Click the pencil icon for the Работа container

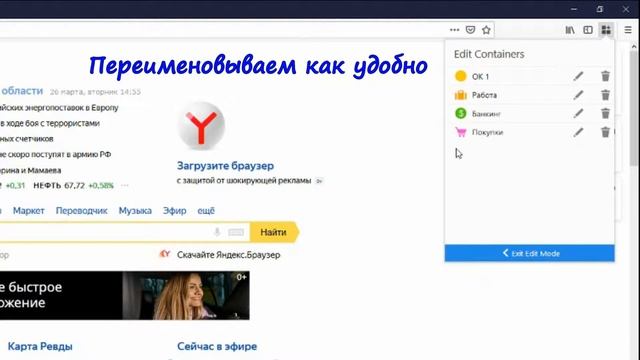578,95
